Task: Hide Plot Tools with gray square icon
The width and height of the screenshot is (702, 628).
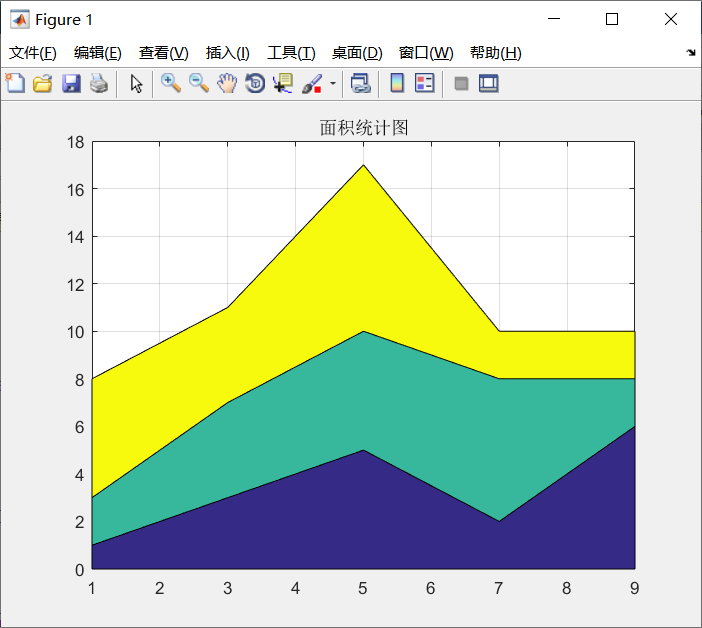Action: 461,84
